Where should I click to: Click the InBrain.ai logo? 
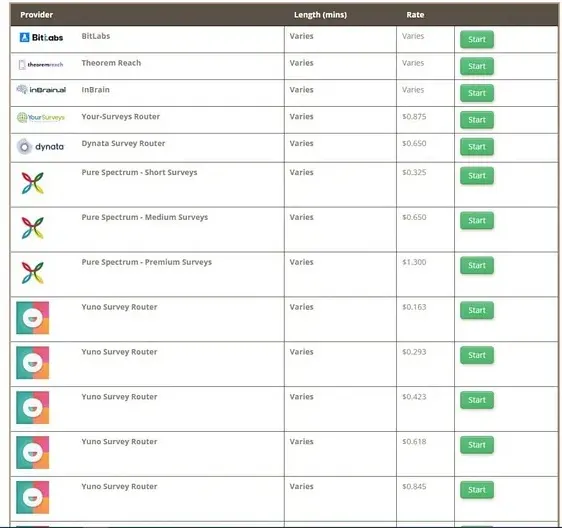point(41,90)
